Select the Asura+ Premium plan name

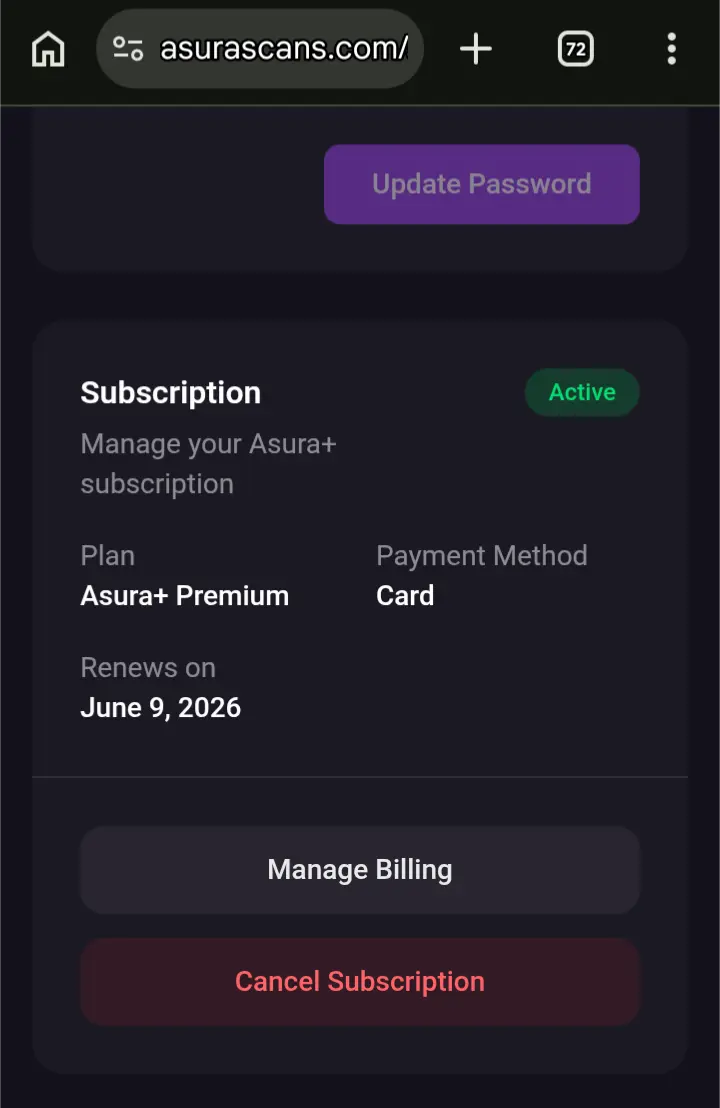(x=184, y=596)
